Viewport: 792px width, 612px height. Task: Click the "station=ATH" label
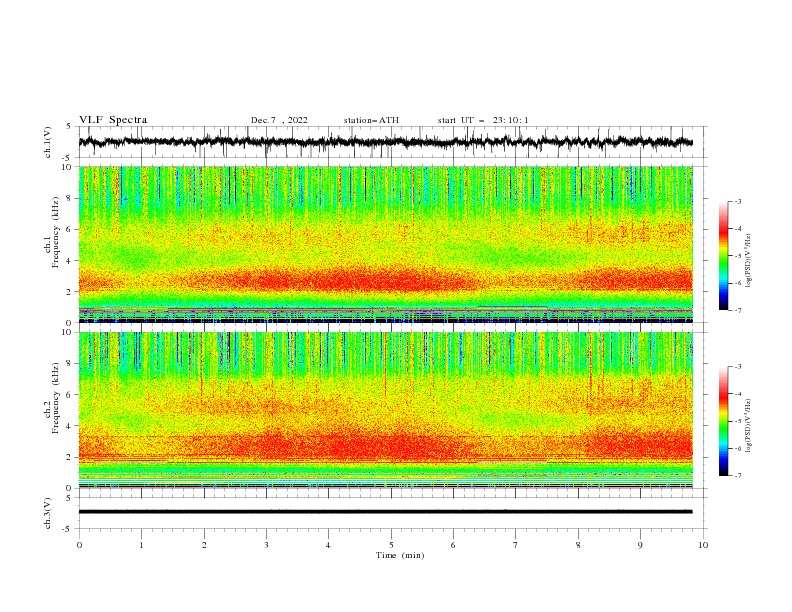[x=371, y=120]
